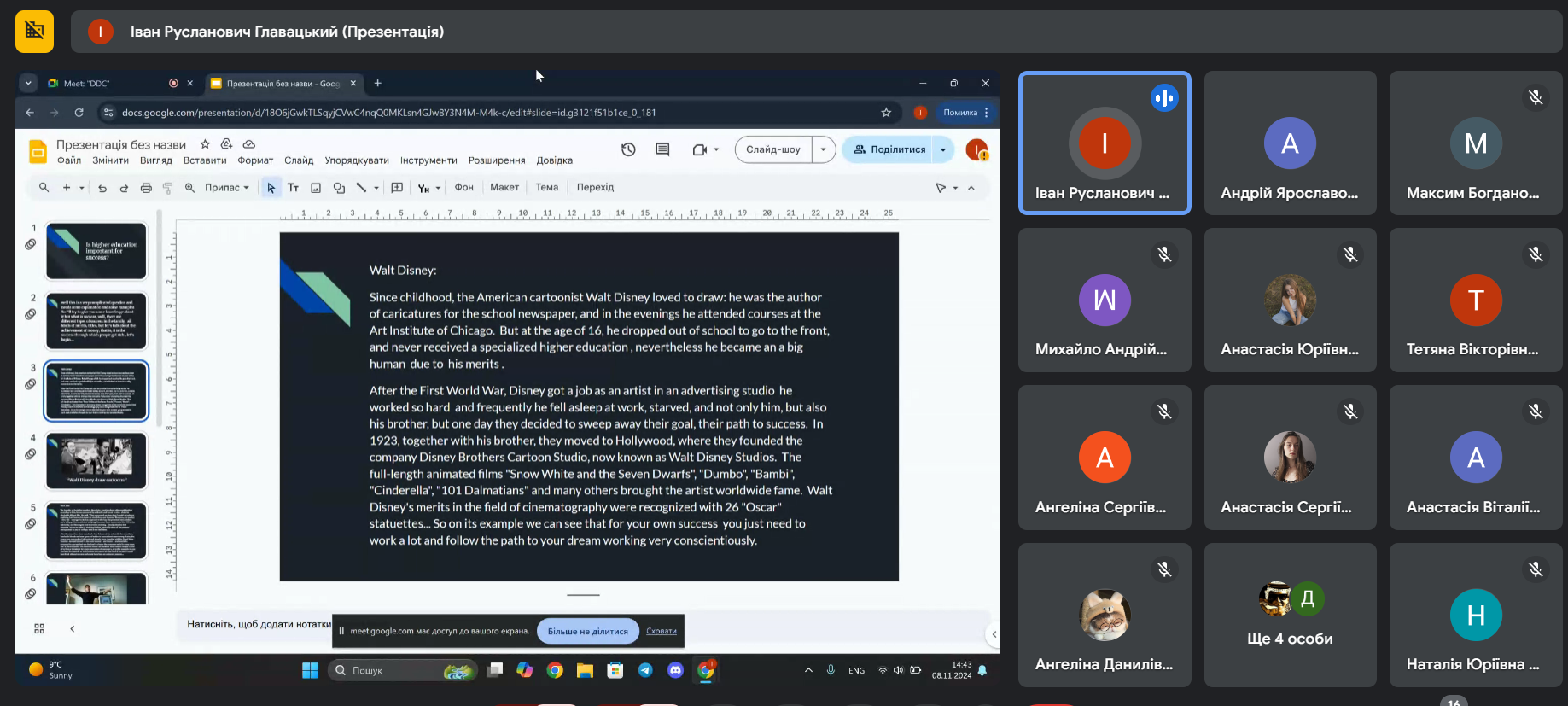
Task: Expand the share options dropdown arrow
Action: [x=943, y=149]
